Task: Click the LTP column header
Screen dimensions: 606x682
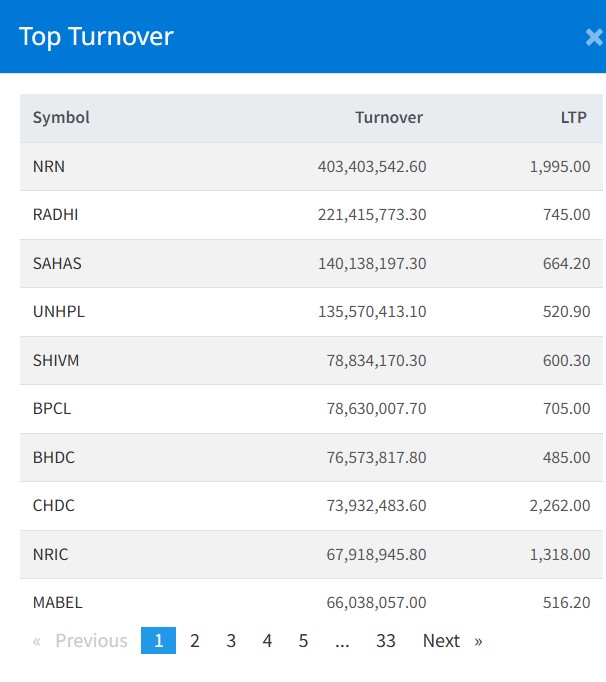Action: (574, 118)
